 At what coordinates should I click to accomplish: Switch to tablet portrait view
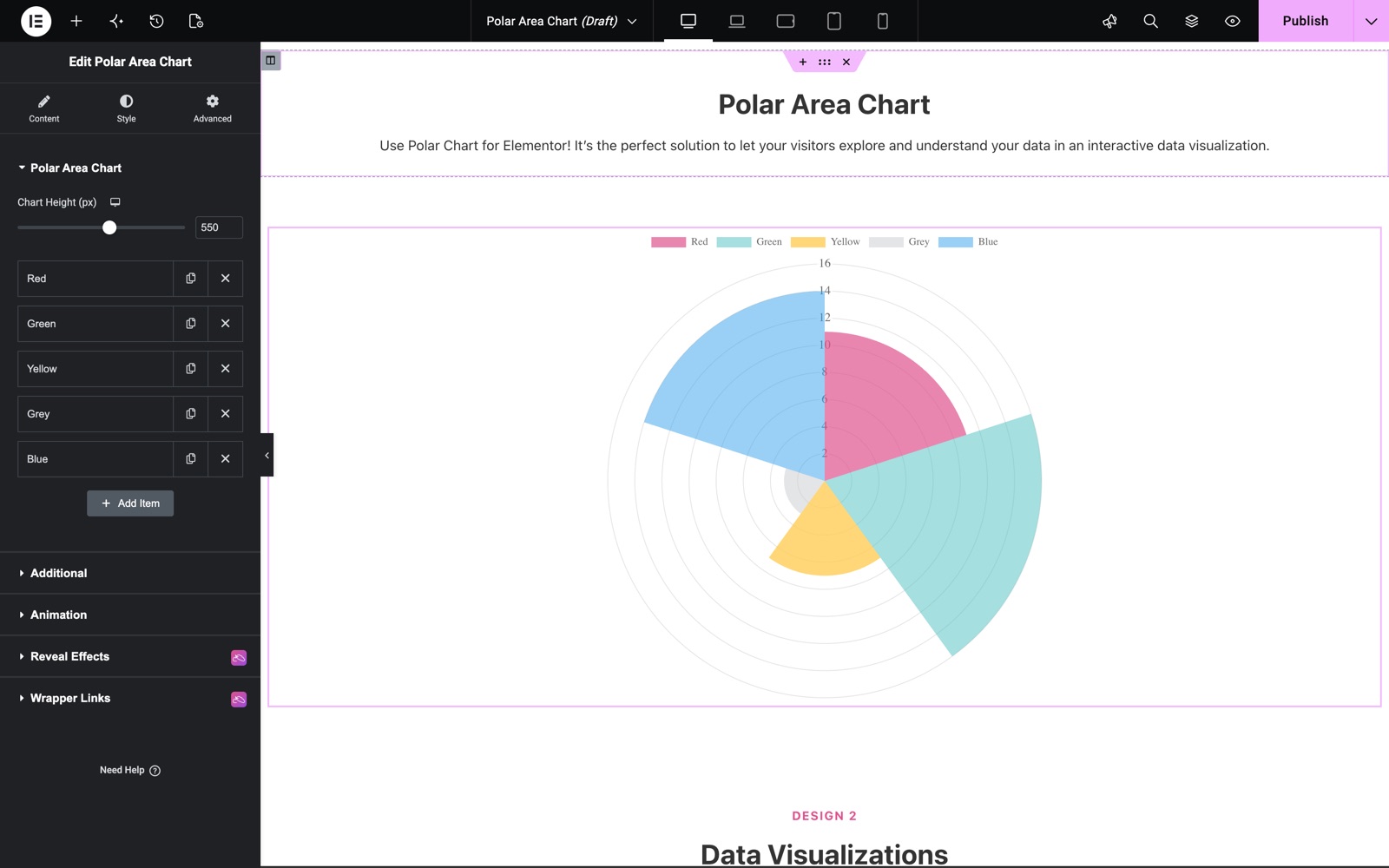pos(834,21)
